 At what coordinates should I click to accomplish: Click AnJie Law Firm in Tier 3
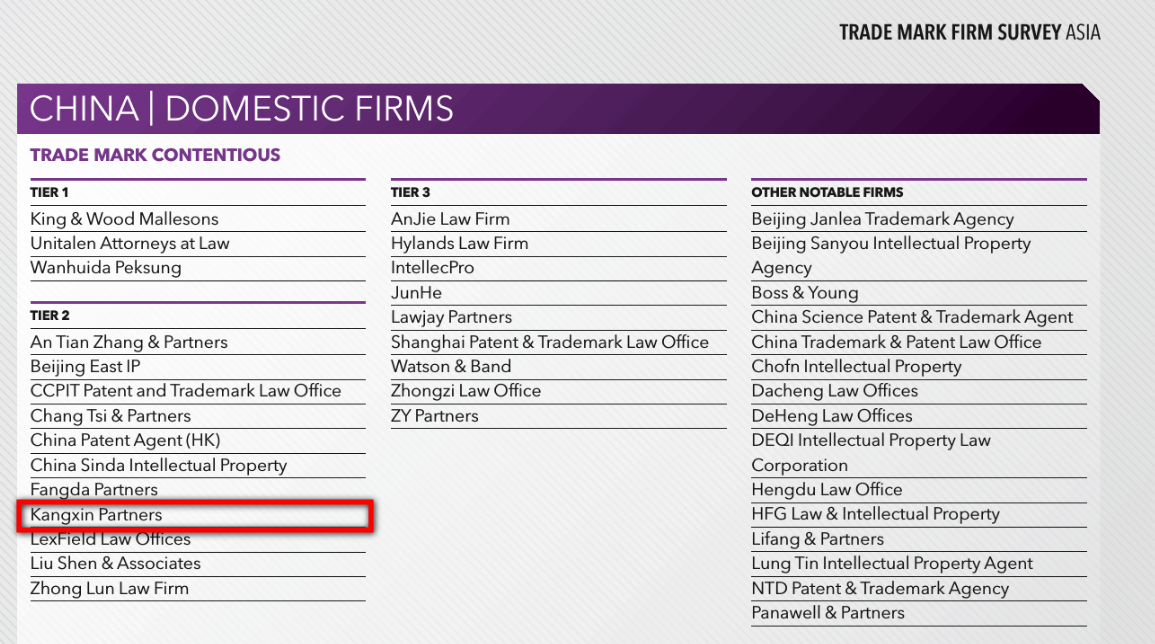pos(450,219)
